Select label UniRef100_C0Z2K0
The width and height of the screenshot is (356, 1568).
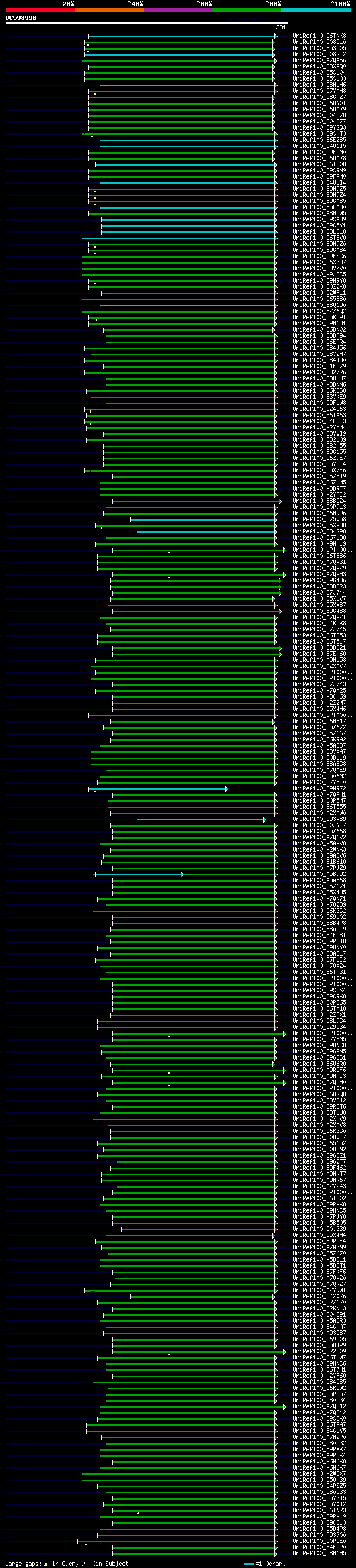point(319,286)
